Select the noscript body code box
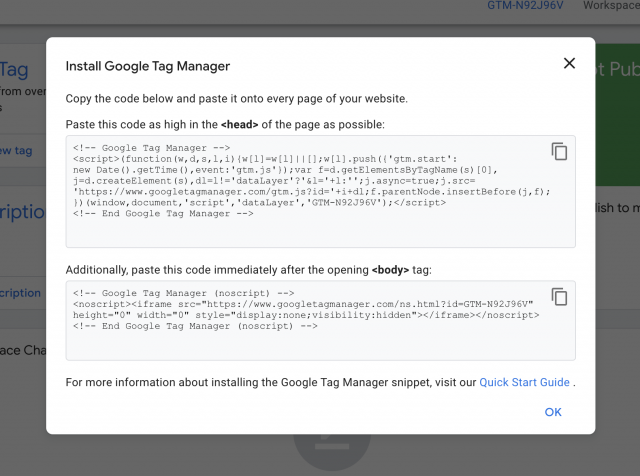The image size is (640, 476). [x=320, y=320]
